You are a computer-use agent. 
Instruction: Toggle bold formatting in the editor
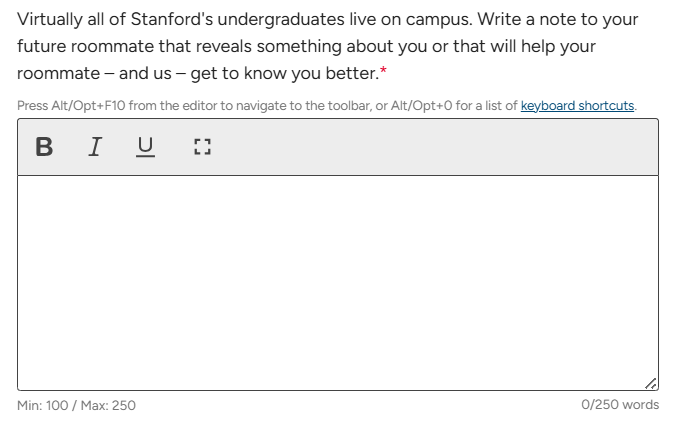[x=44, y=147]
